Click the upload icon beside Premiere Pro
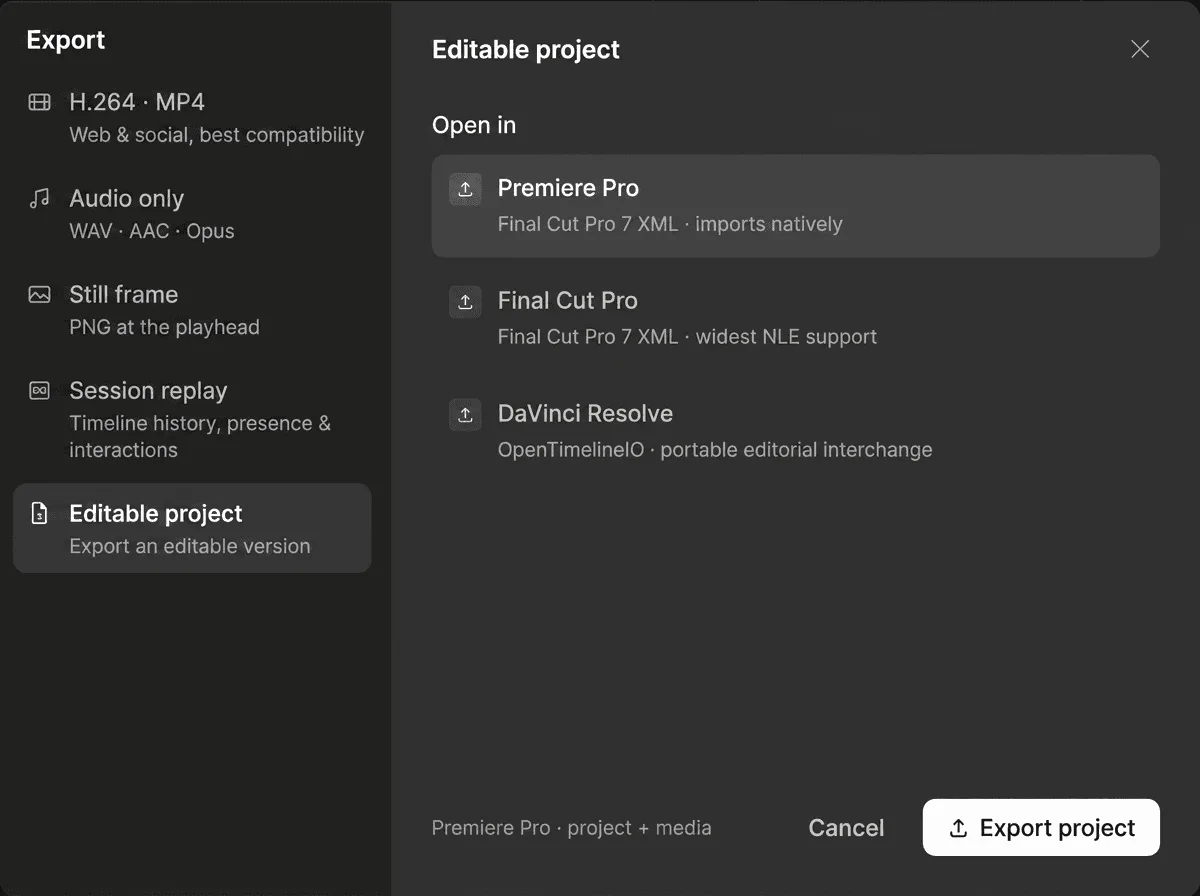 coord(465,188)
